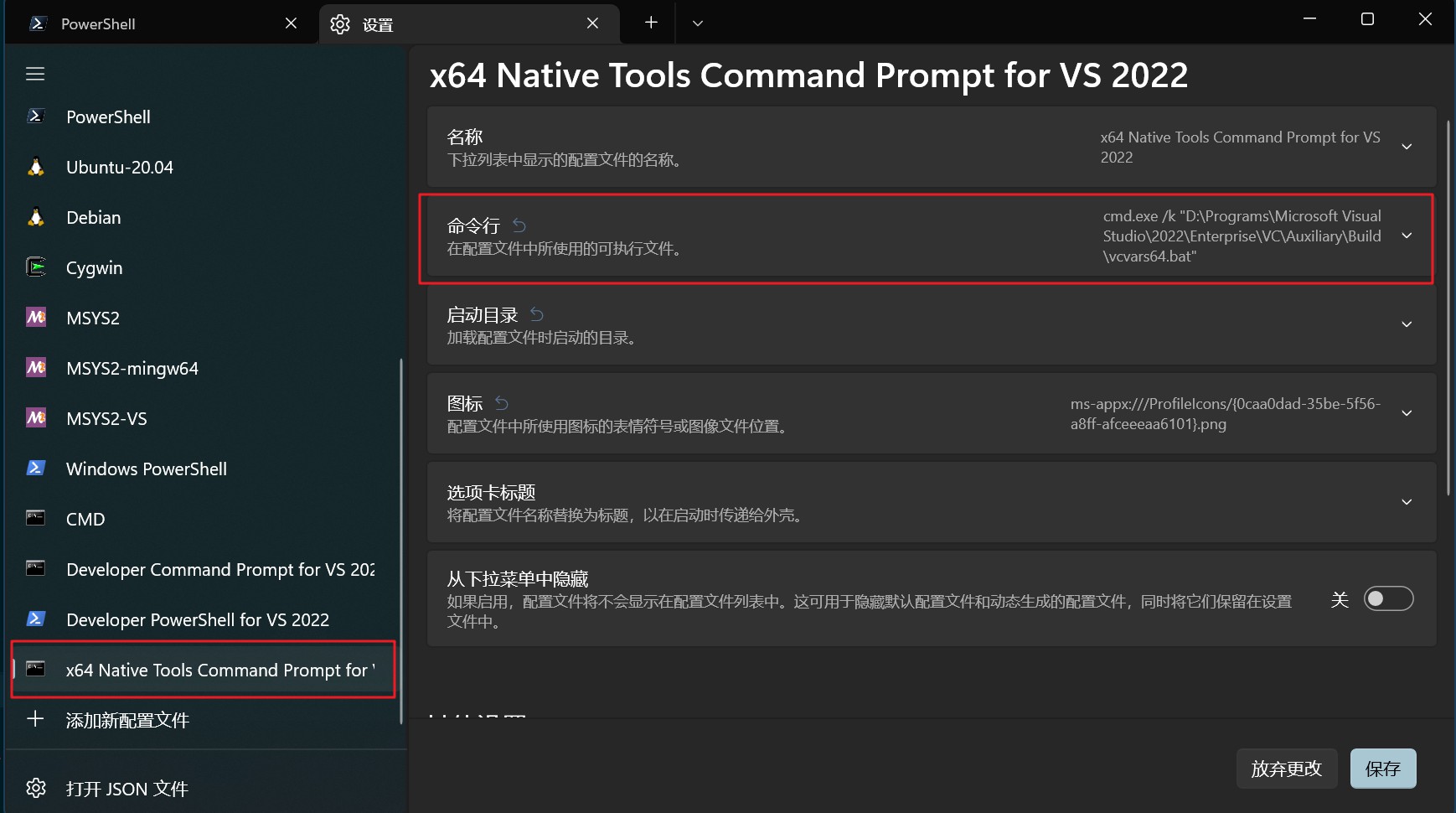Toggle the 从下拉菜单中隐藏 switch
The height and width of the screenshot is (813, 1456).
(x=1388, y=598)
